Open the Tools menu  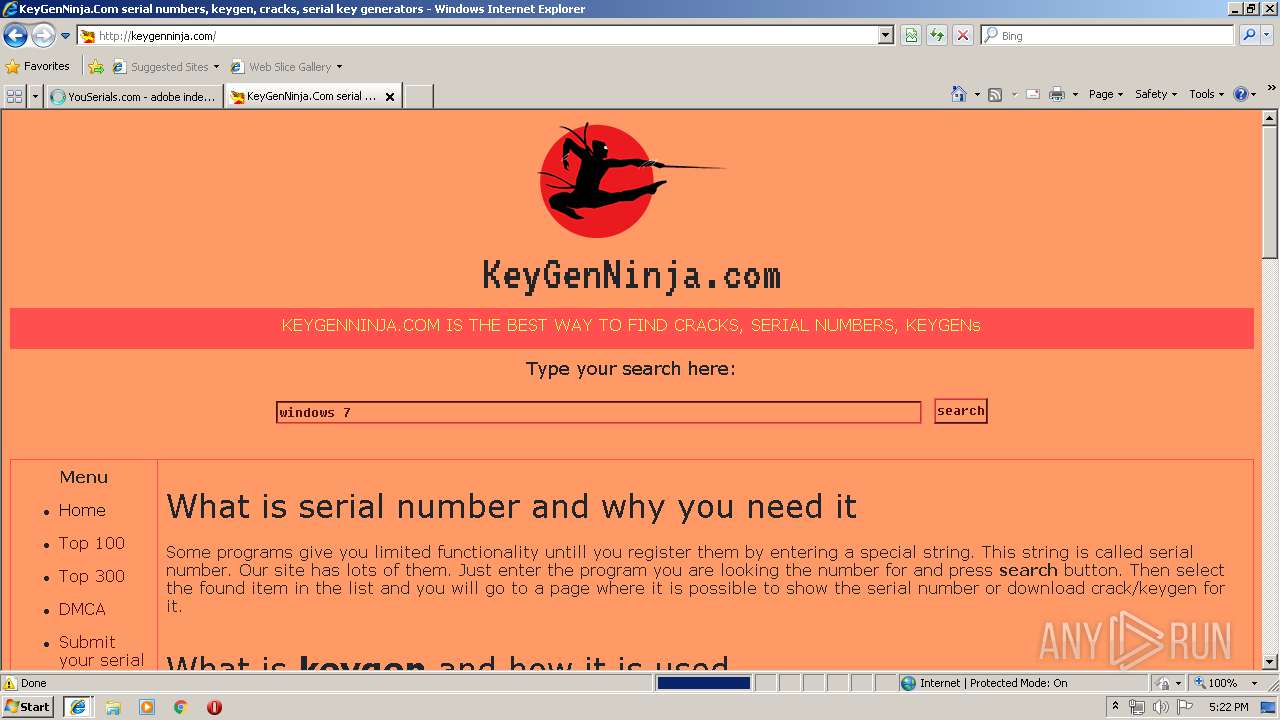[1206, 94]
